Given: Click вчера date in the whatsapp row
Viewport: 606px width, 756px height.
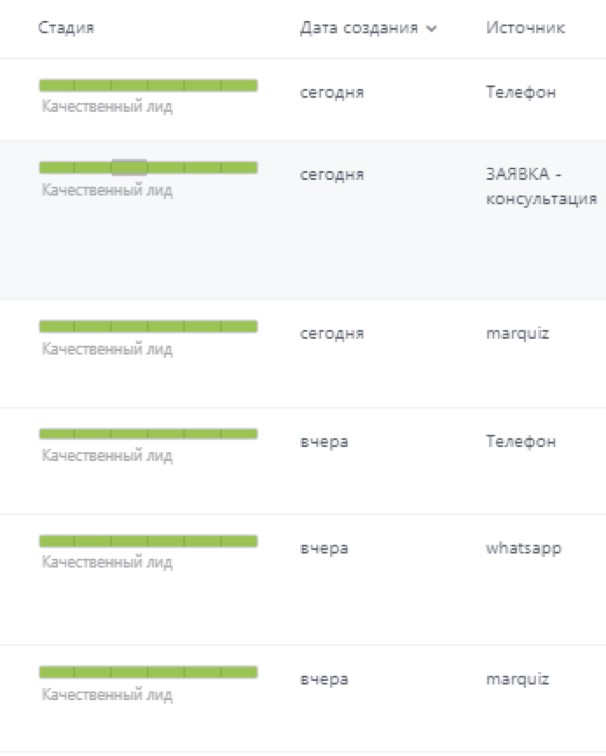Looking at the screenshot, I should point(324,548).
